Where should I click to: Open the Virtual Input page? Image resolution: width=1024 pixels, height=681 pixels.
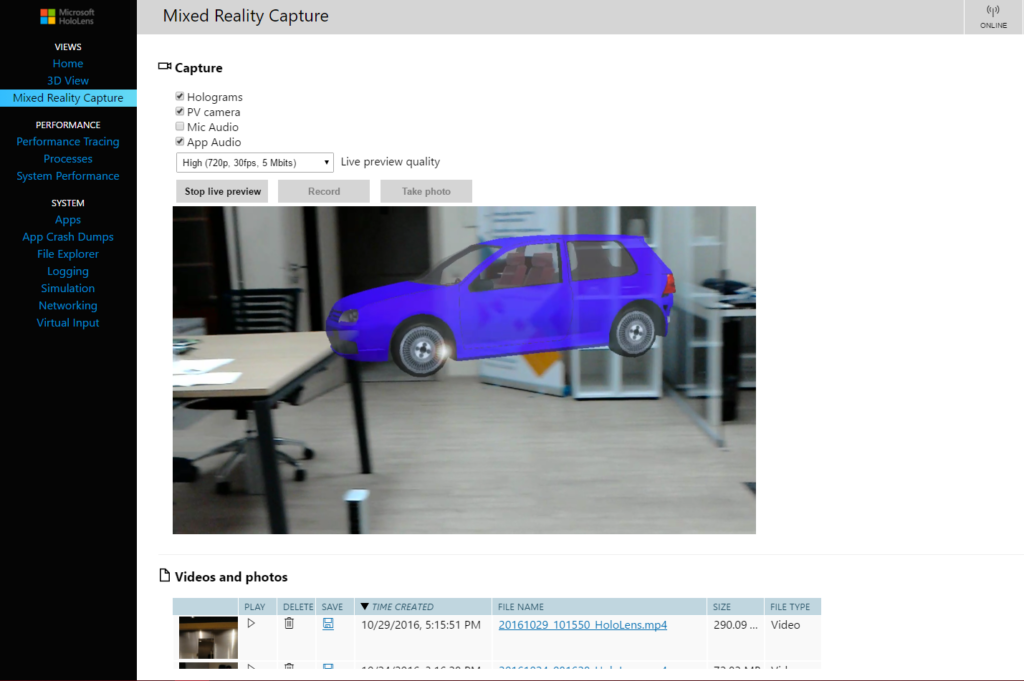pyautogui.click(x=68, y=323)
